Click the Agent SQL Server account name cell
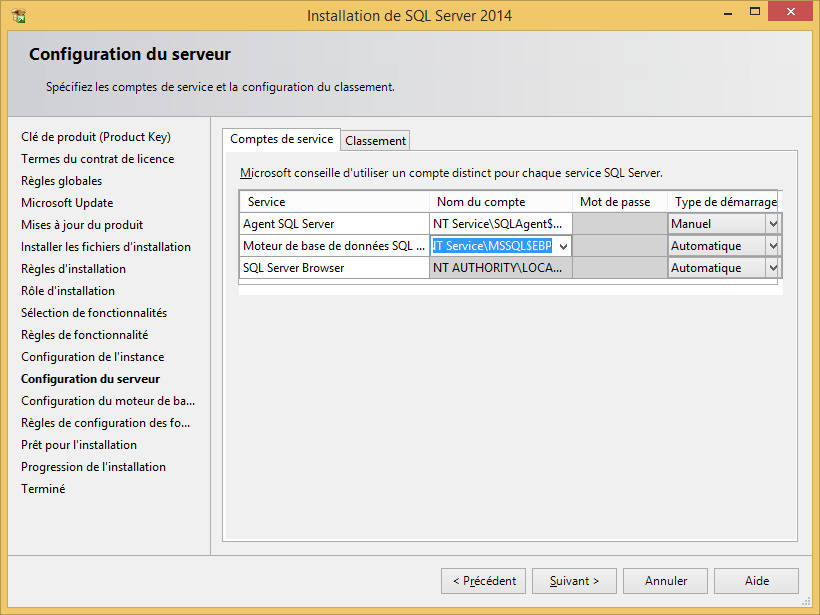The height and width of the screenshot is (615, 820). [500, 224]
